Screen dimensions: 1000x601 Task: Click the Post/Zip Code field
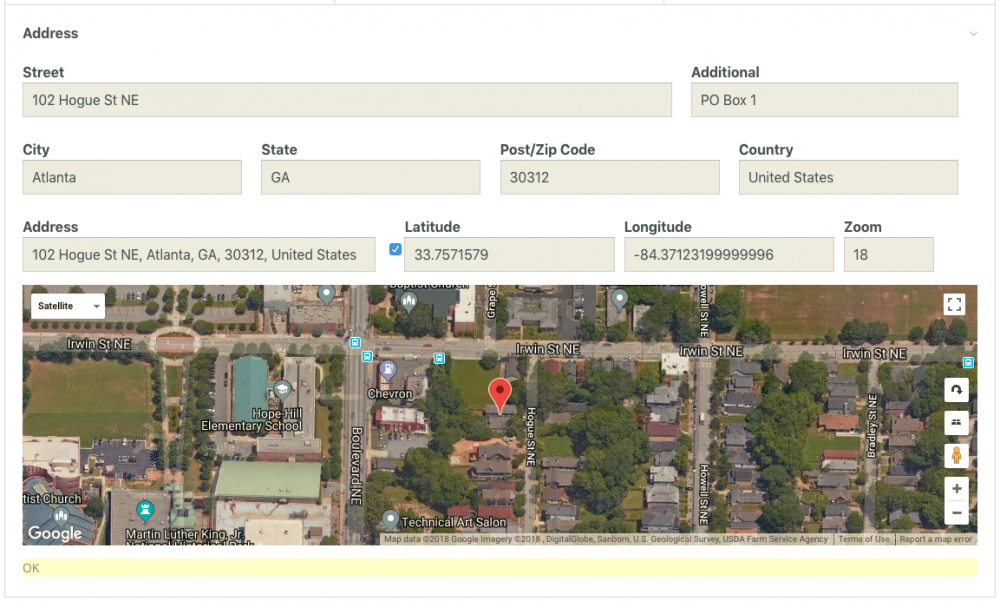(609, 177)
